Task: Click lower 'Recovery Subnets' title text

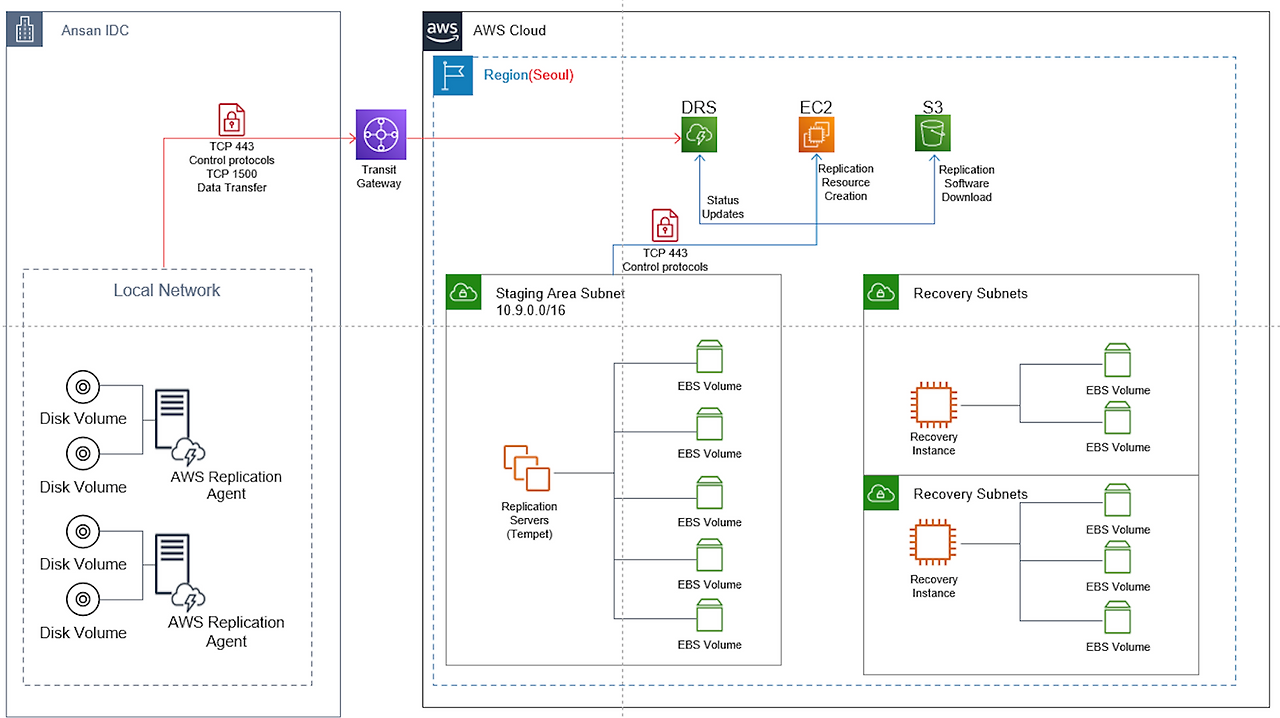Action: tap(970, 494)
